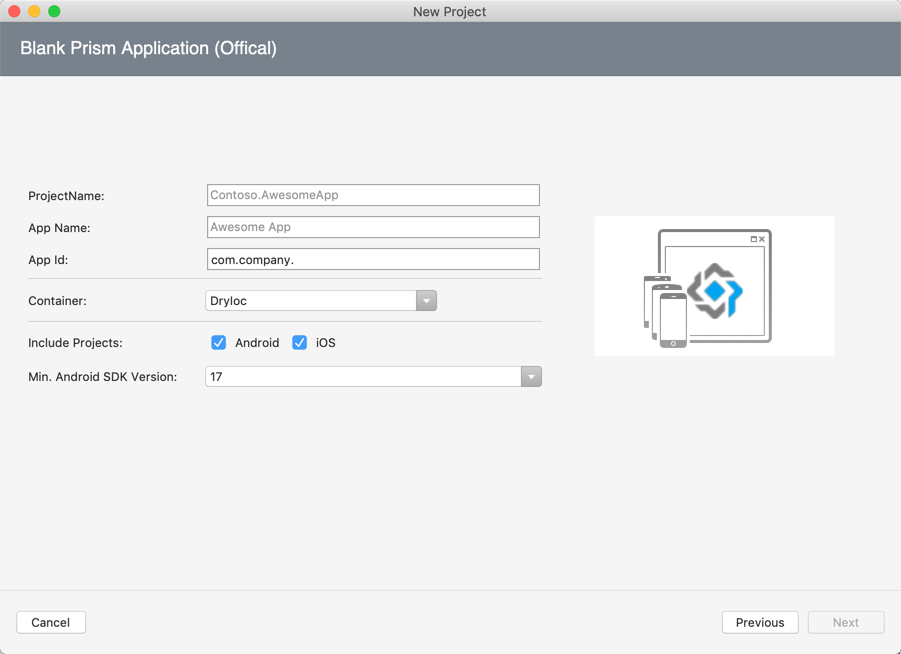
Task: Click the App Name: label
Action: tap(59, 228)
